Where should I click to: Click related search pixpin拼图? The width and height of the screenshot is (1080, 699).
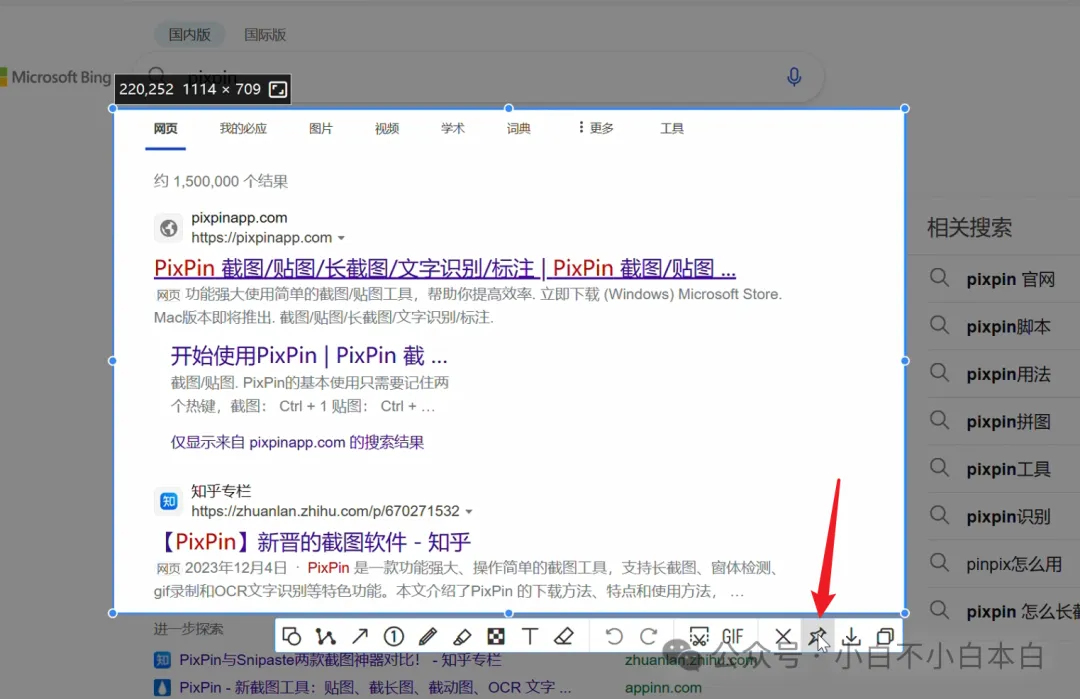pyautogui.click(x=1008, y=421)
